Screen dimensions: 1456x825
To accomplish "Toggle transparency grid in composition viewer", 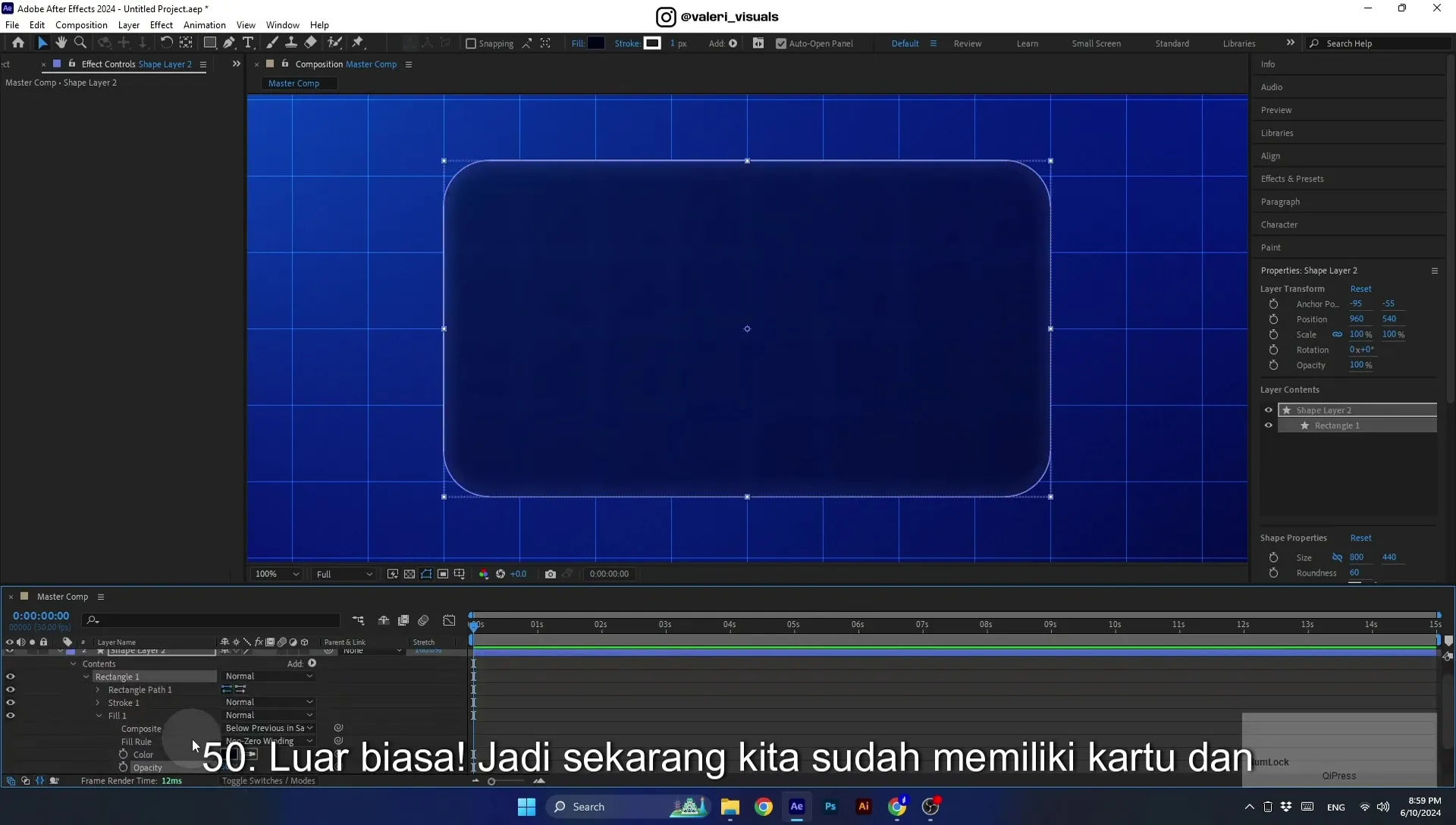I will pyautogui.click(x=409, y=574).
